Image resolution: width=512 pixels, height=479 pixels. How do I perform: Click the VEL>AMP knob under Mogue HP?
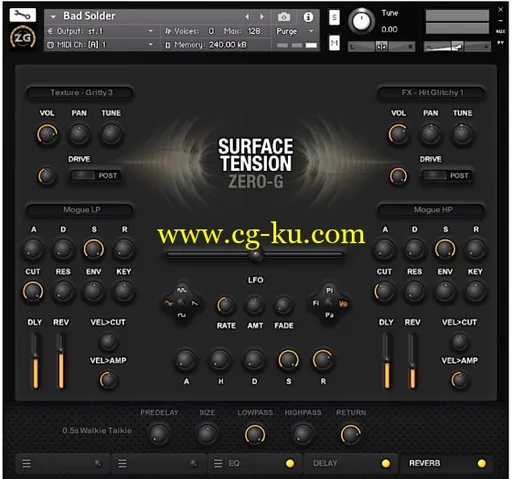click(x=459, y=380)
